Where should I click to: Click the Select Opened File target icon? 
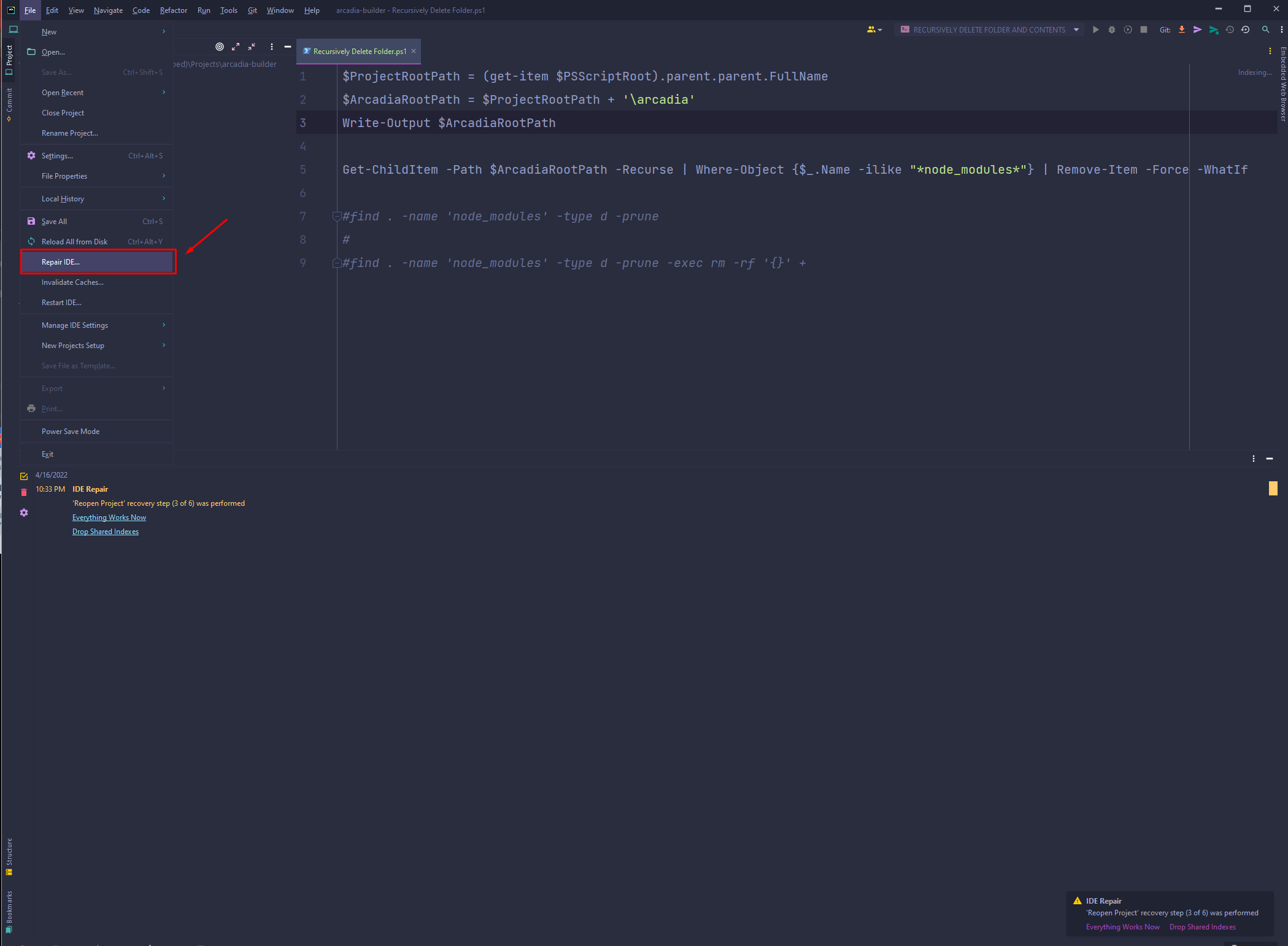click(x=220, y=47)
